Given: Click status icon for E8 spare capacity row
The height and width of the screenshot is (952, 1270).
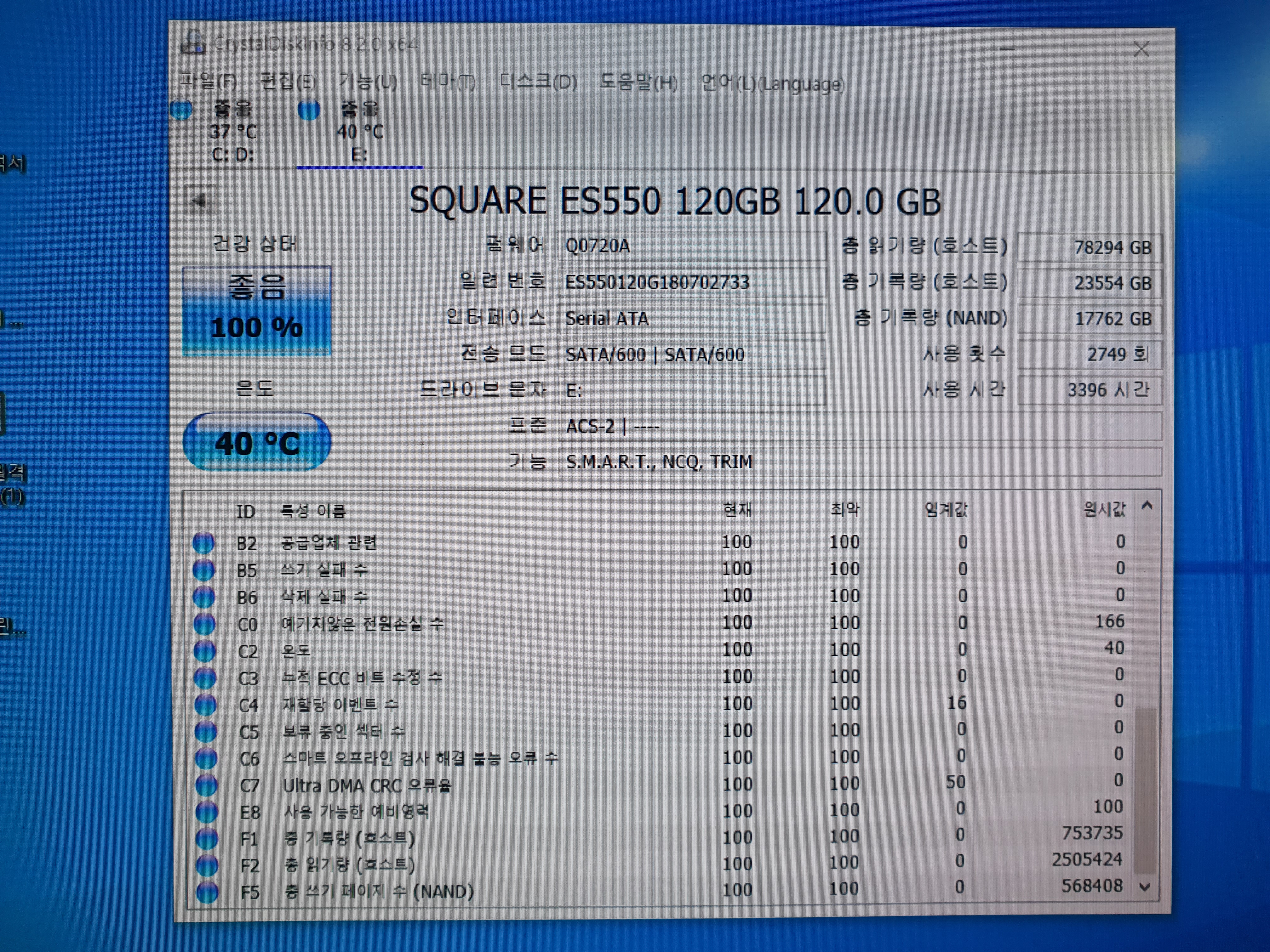Looking at the screenshot, I should pos(207,812).
